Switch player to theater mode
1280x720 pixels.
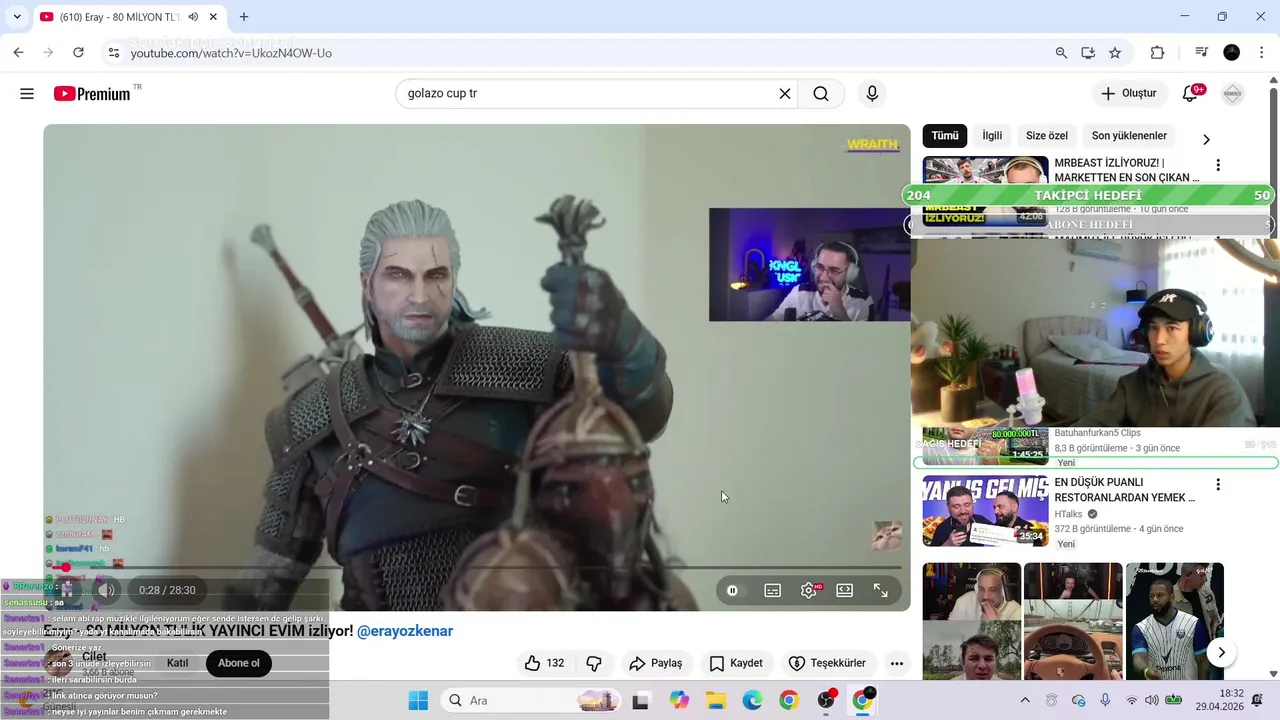pyautogui.click(x=845, y=590)
